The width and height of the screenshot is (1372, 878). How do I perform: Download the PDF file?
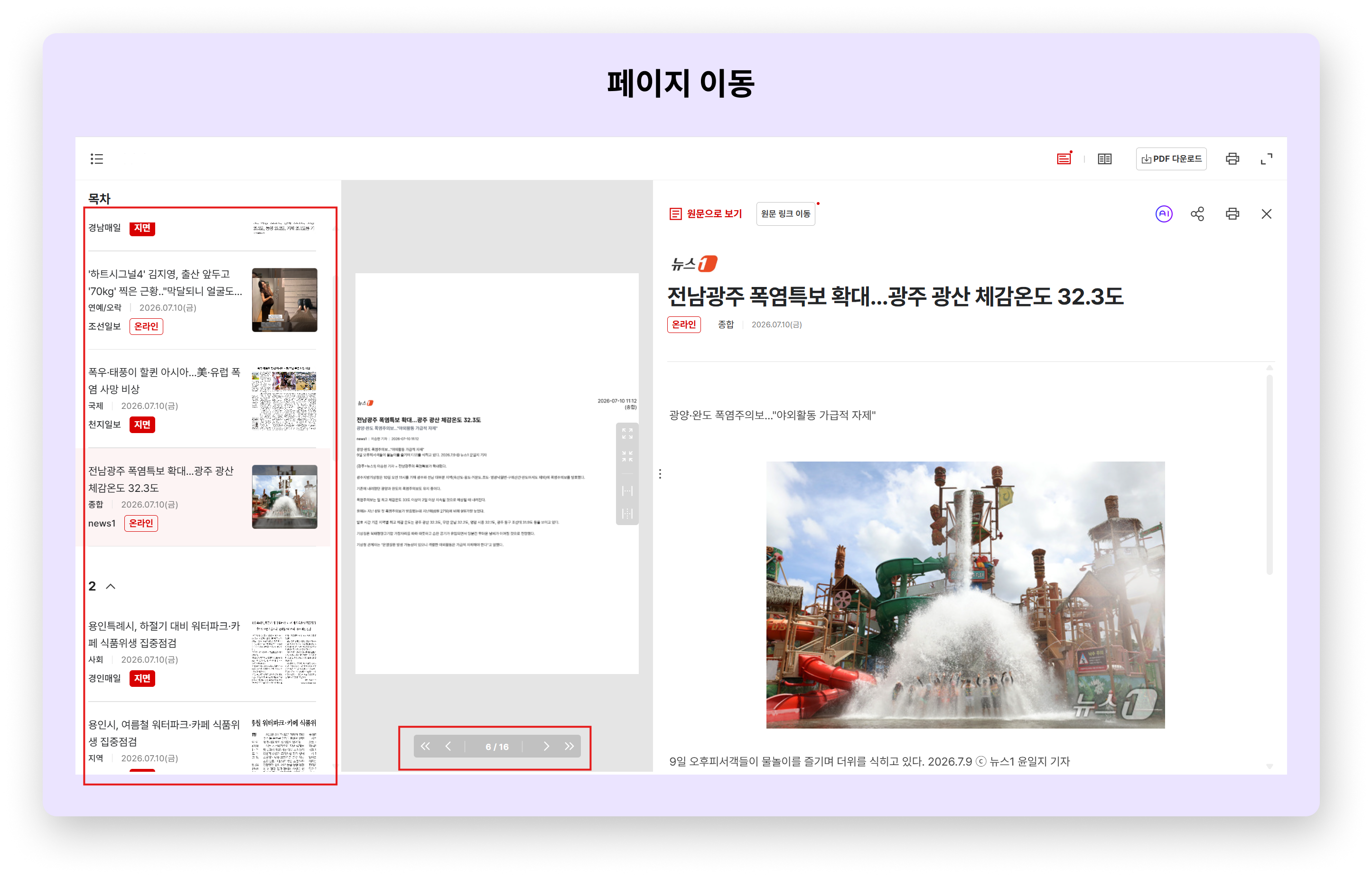pos(1171,158)
